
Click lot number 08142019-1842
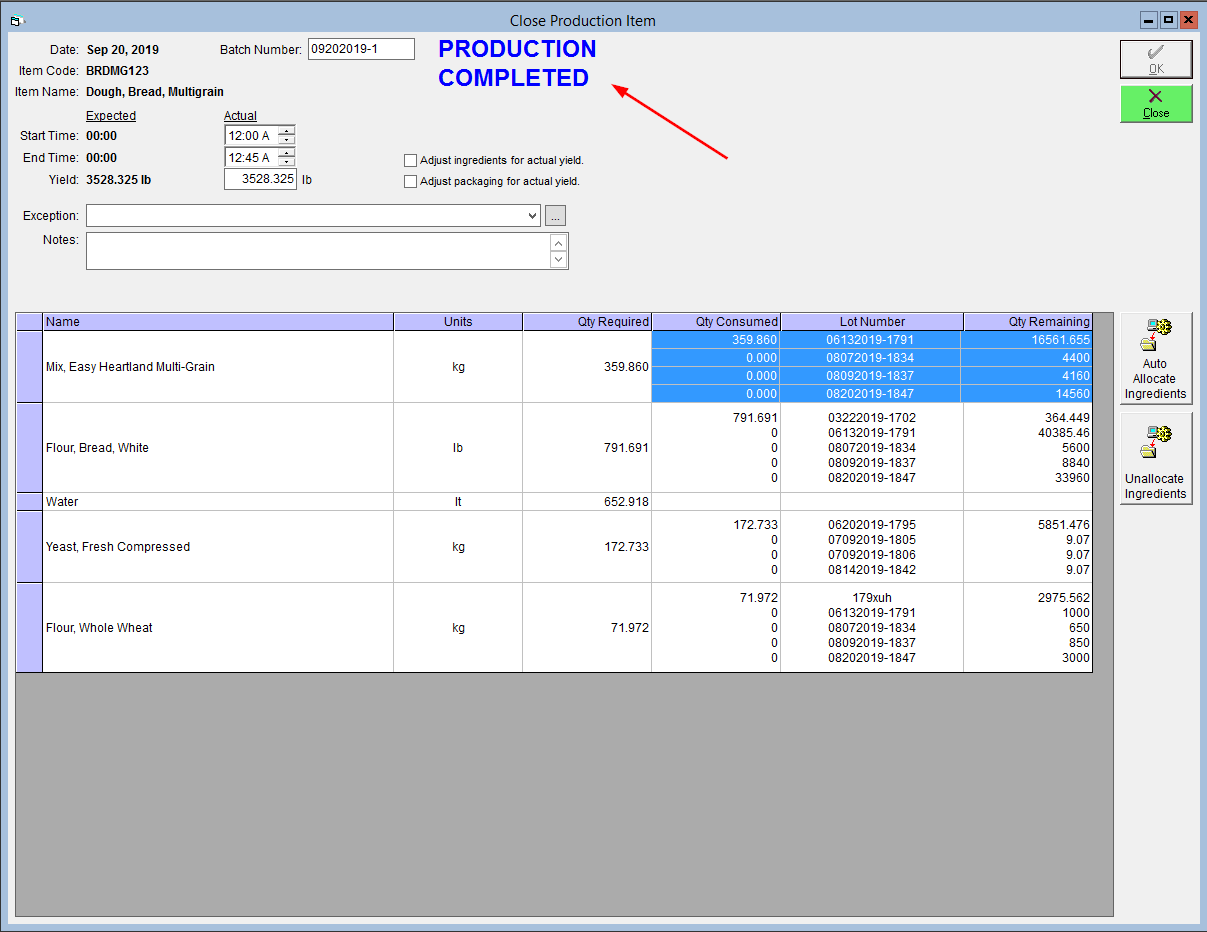click(872, 570)
